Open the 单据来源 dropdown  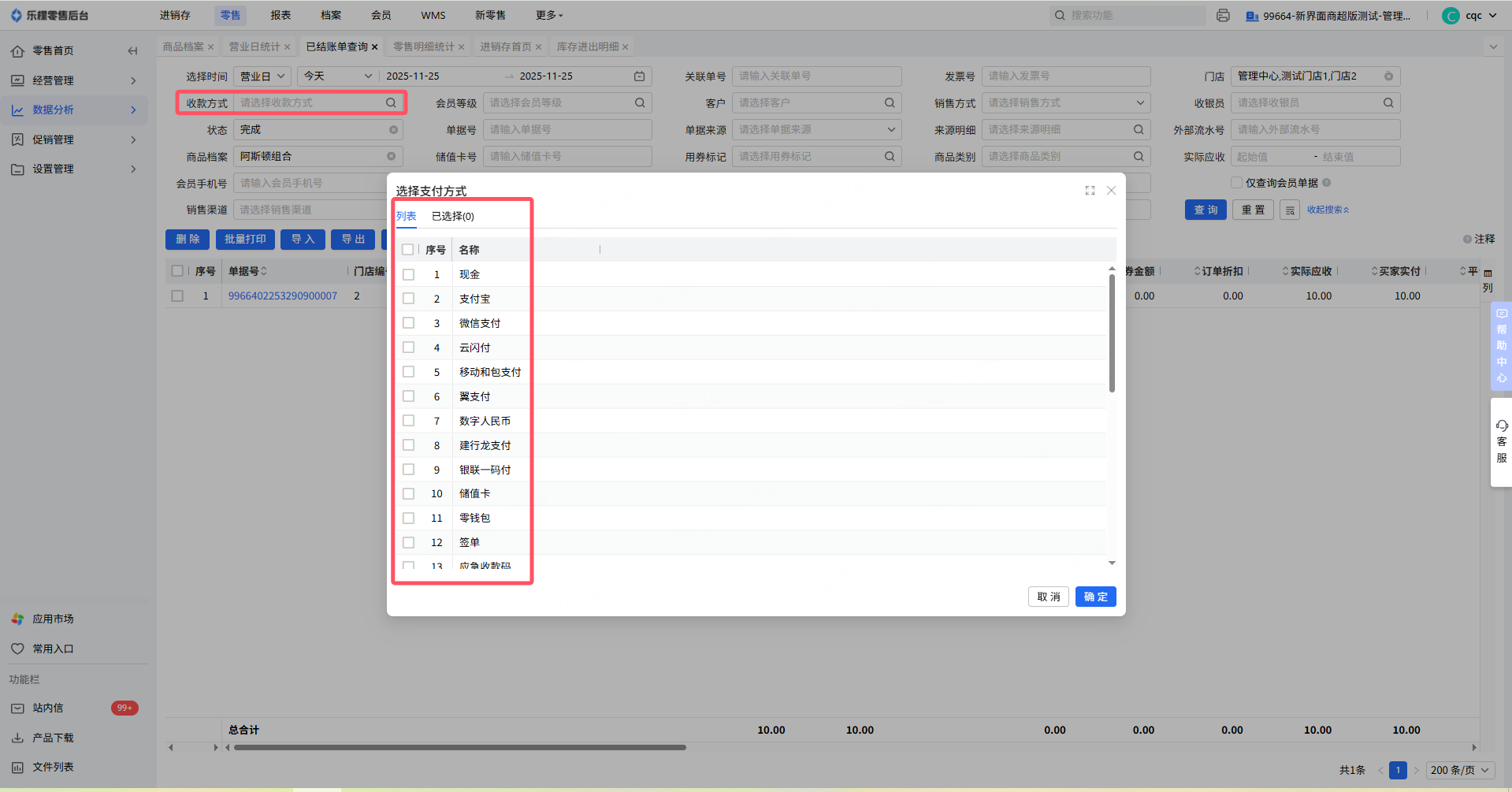click(x=817, y=130)
